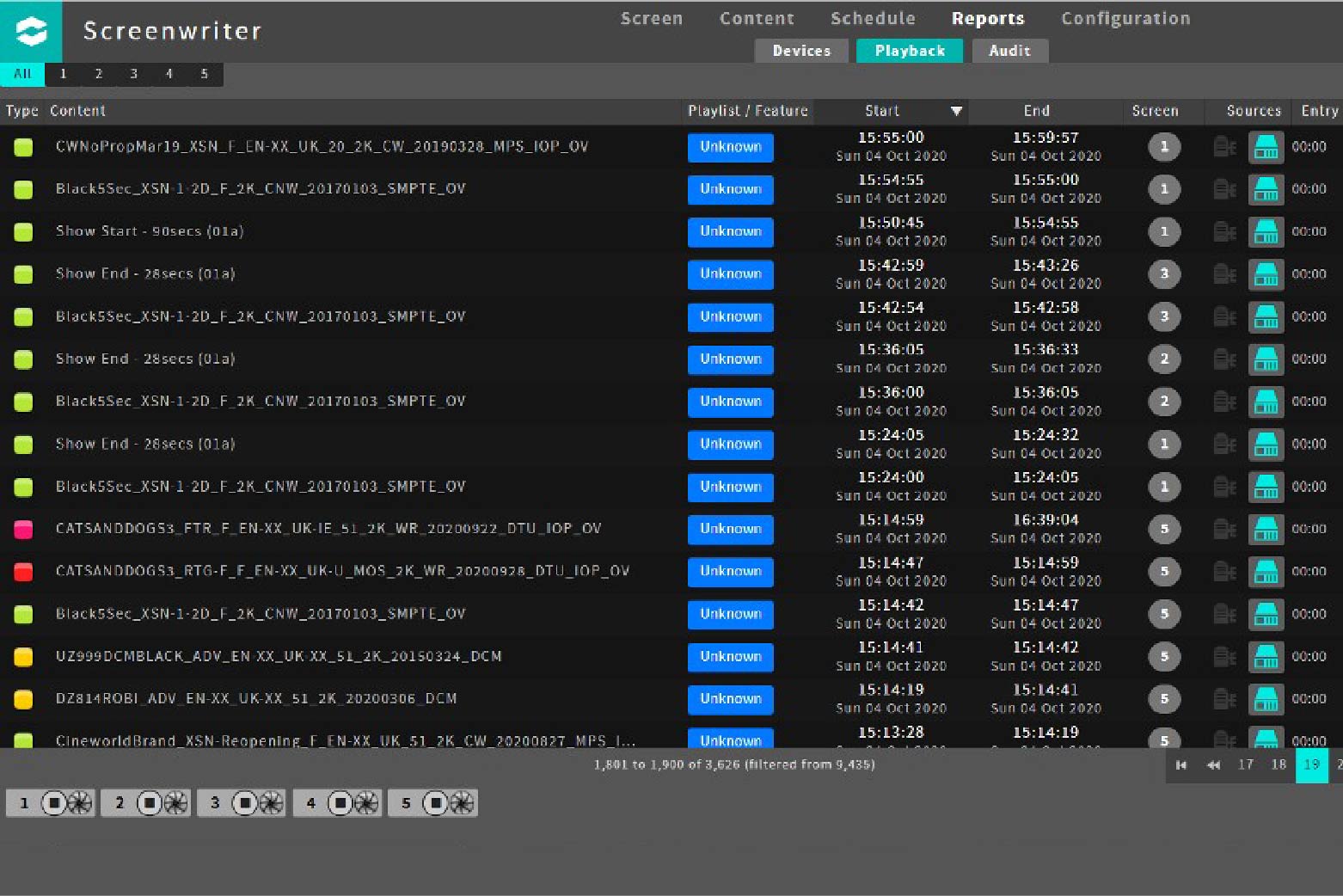Jump to first page with skip-to-start icon
1343x896 pixels.
1181,765
